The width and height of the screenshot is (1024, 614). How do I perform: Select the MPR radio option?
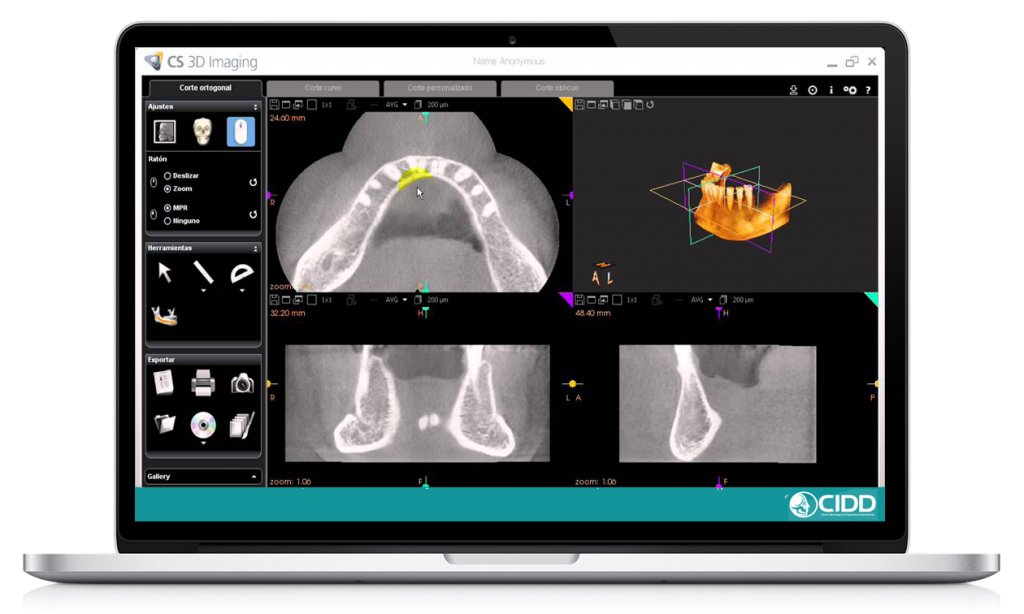[167, 208]
